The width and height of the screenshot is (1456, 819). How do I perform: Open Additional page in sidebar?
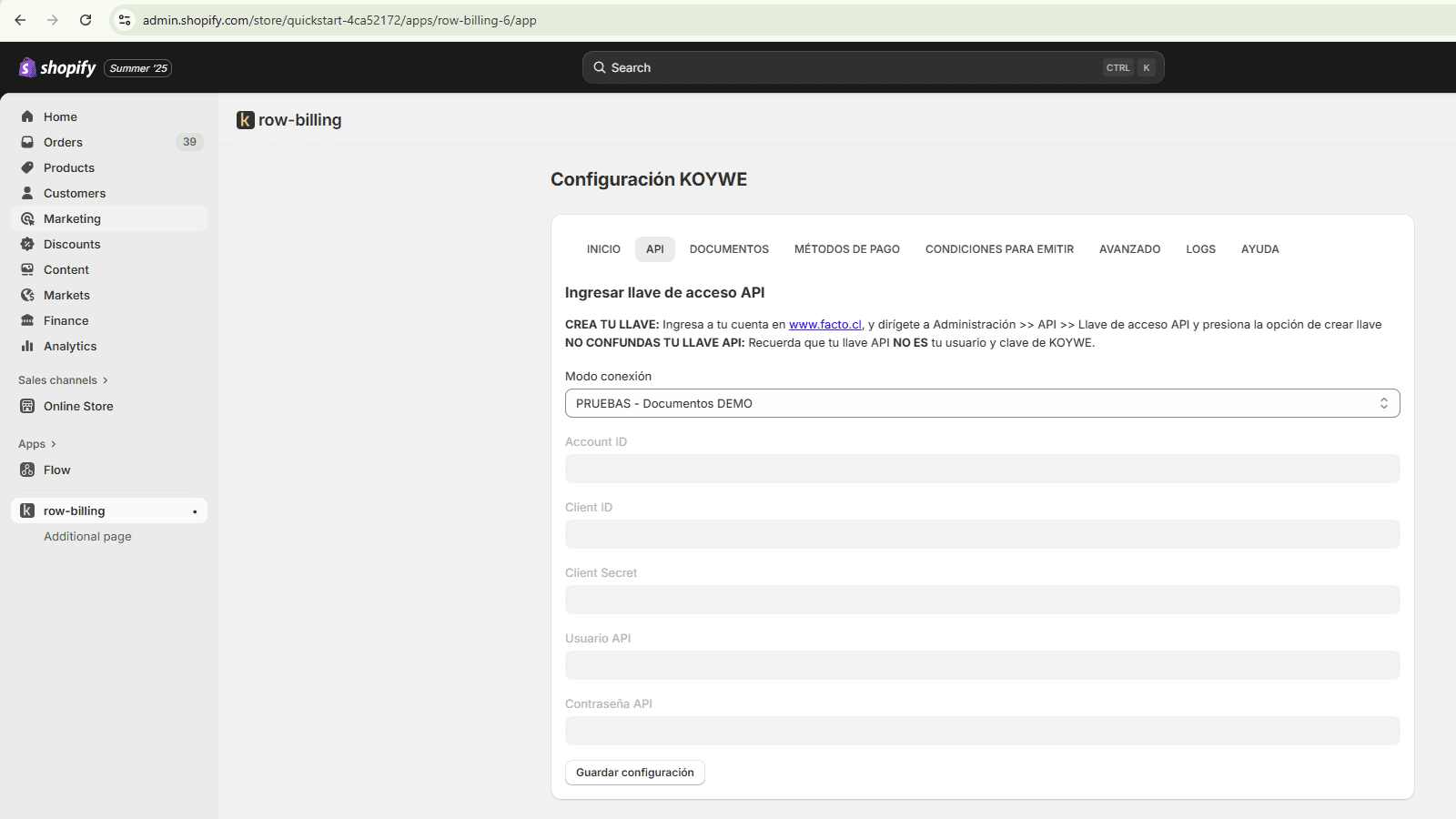[87, 537]
